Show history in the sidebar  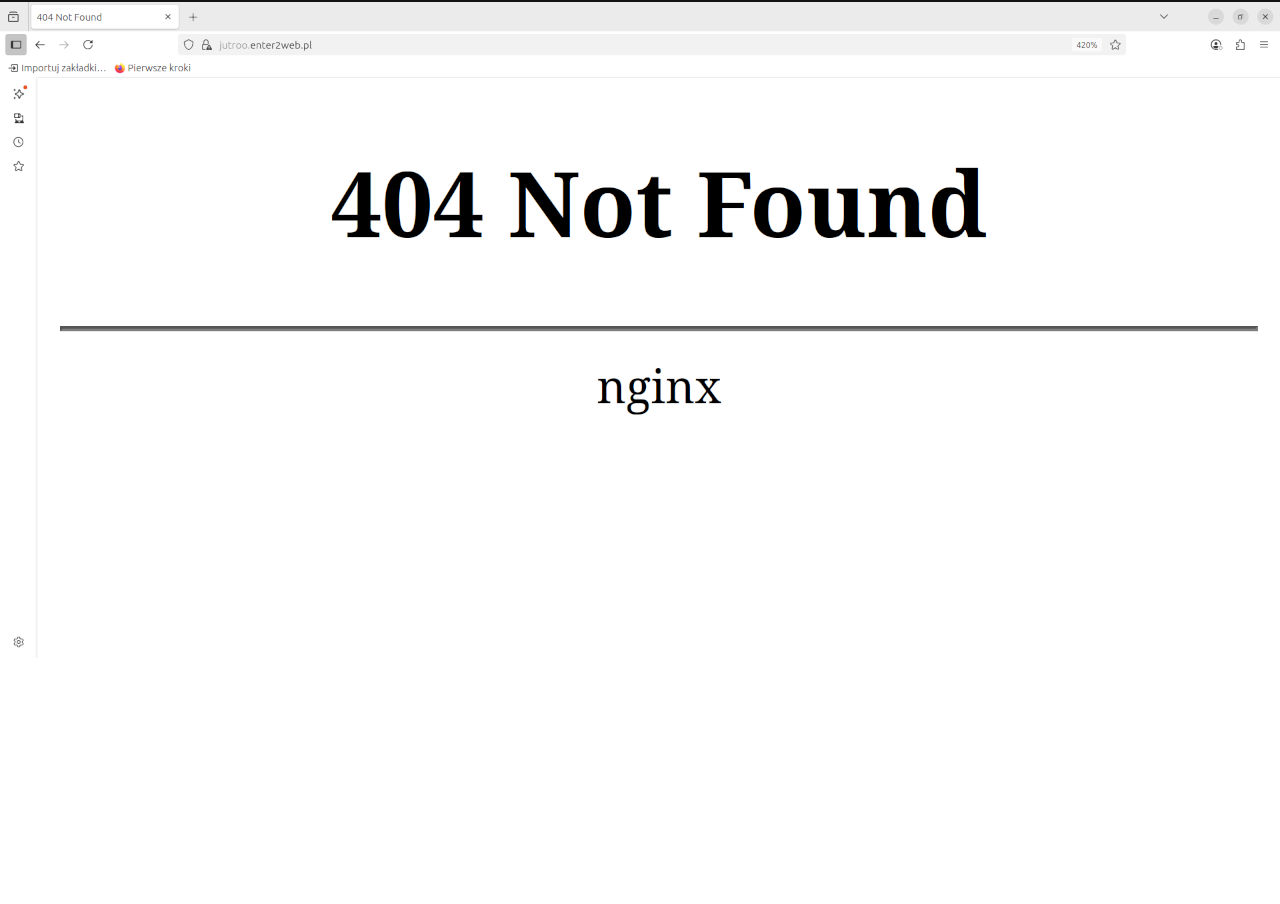18,142
